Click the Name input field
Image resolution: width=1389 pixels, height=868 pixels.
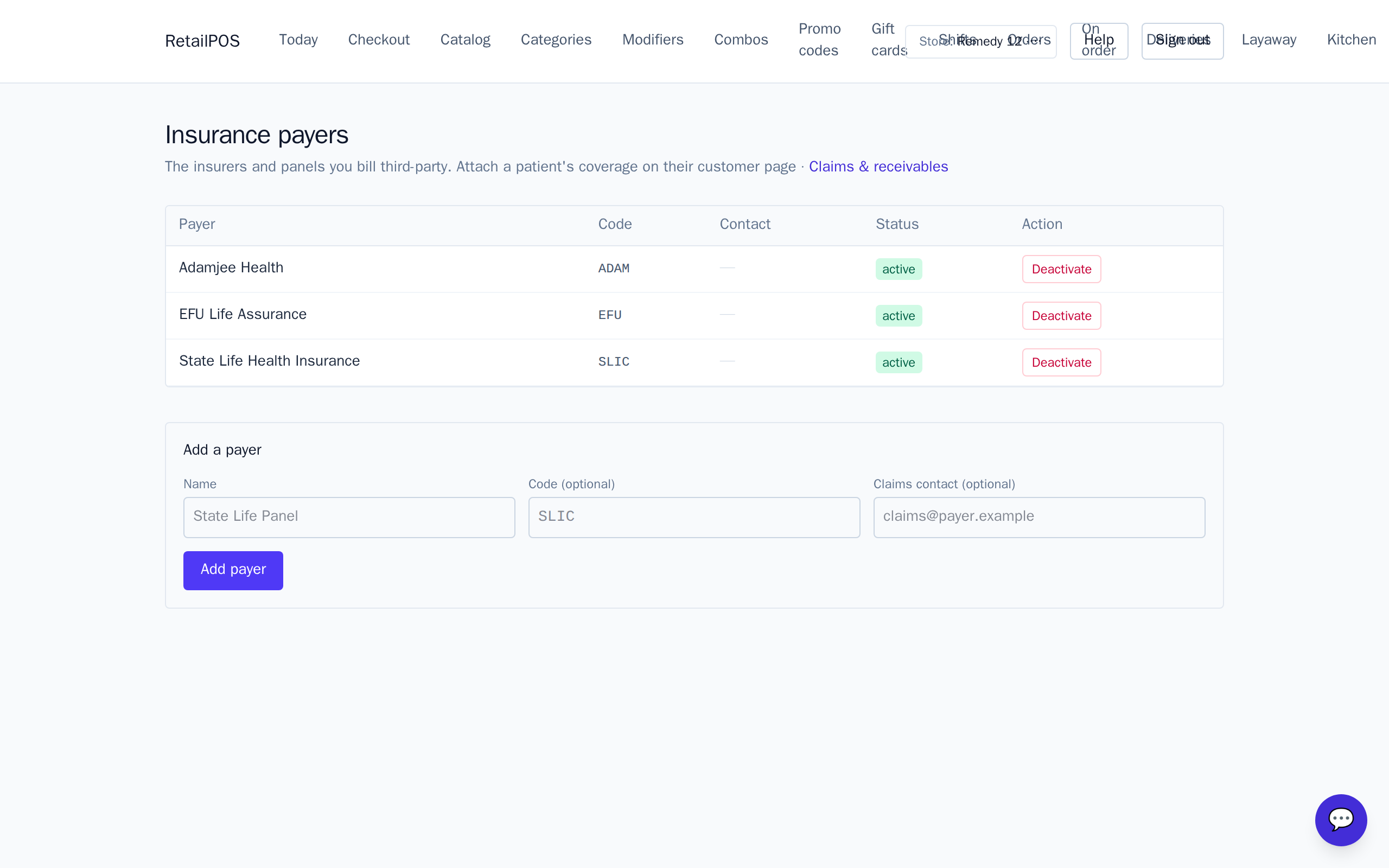click(349, 517)
